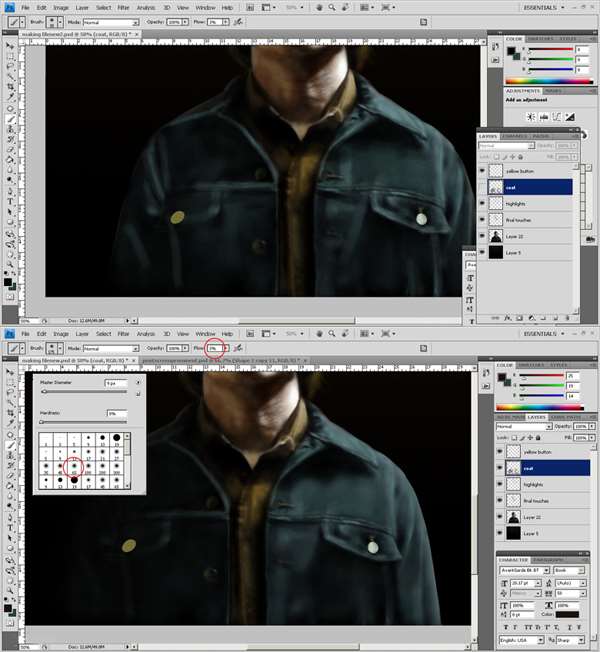The image size is (600, 652).
Task: Toggle brushes panel icon at right of top options bar
Action: (x=423, y=22)
